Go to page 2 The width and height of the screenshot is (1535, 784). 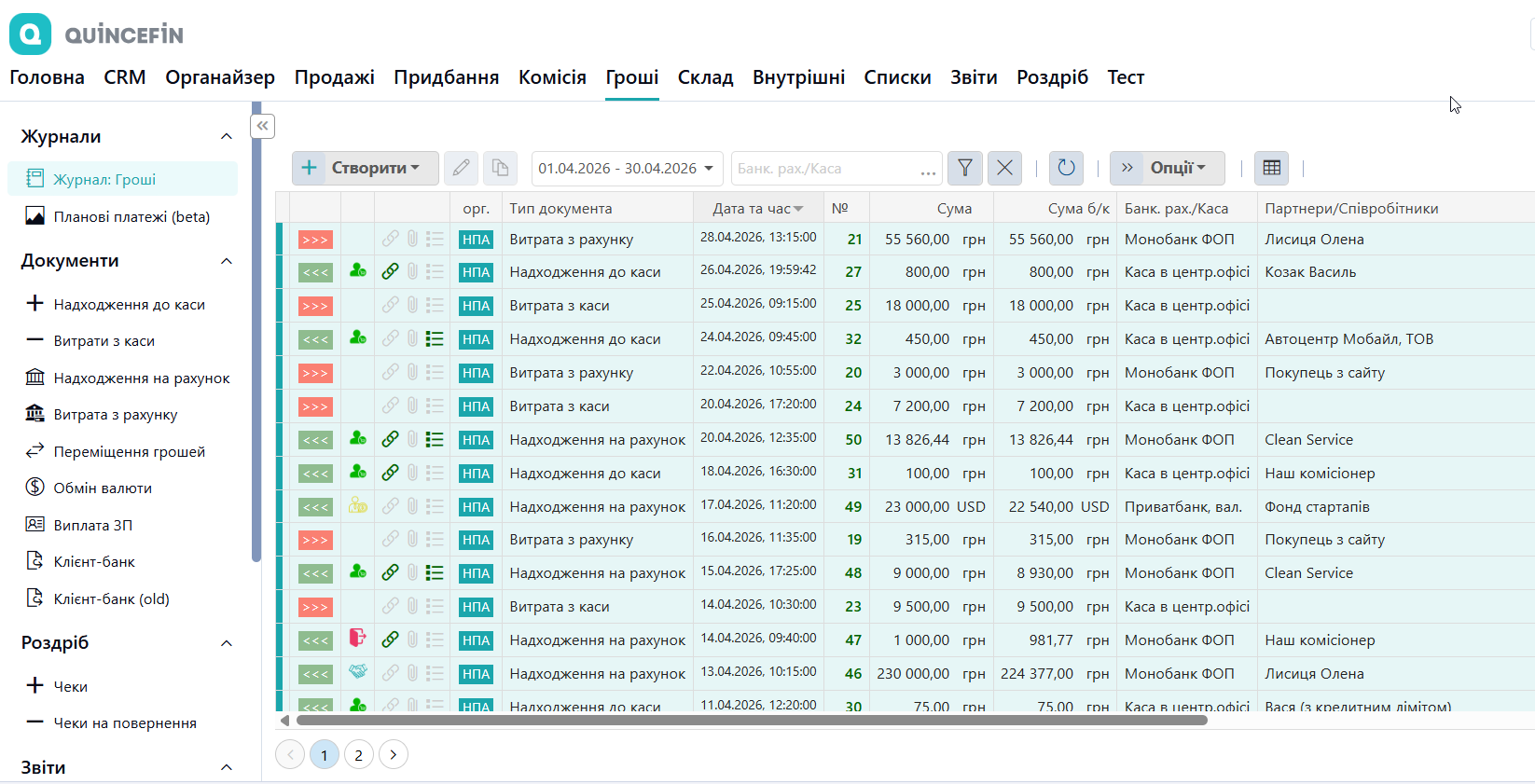[x=358, y=754]
